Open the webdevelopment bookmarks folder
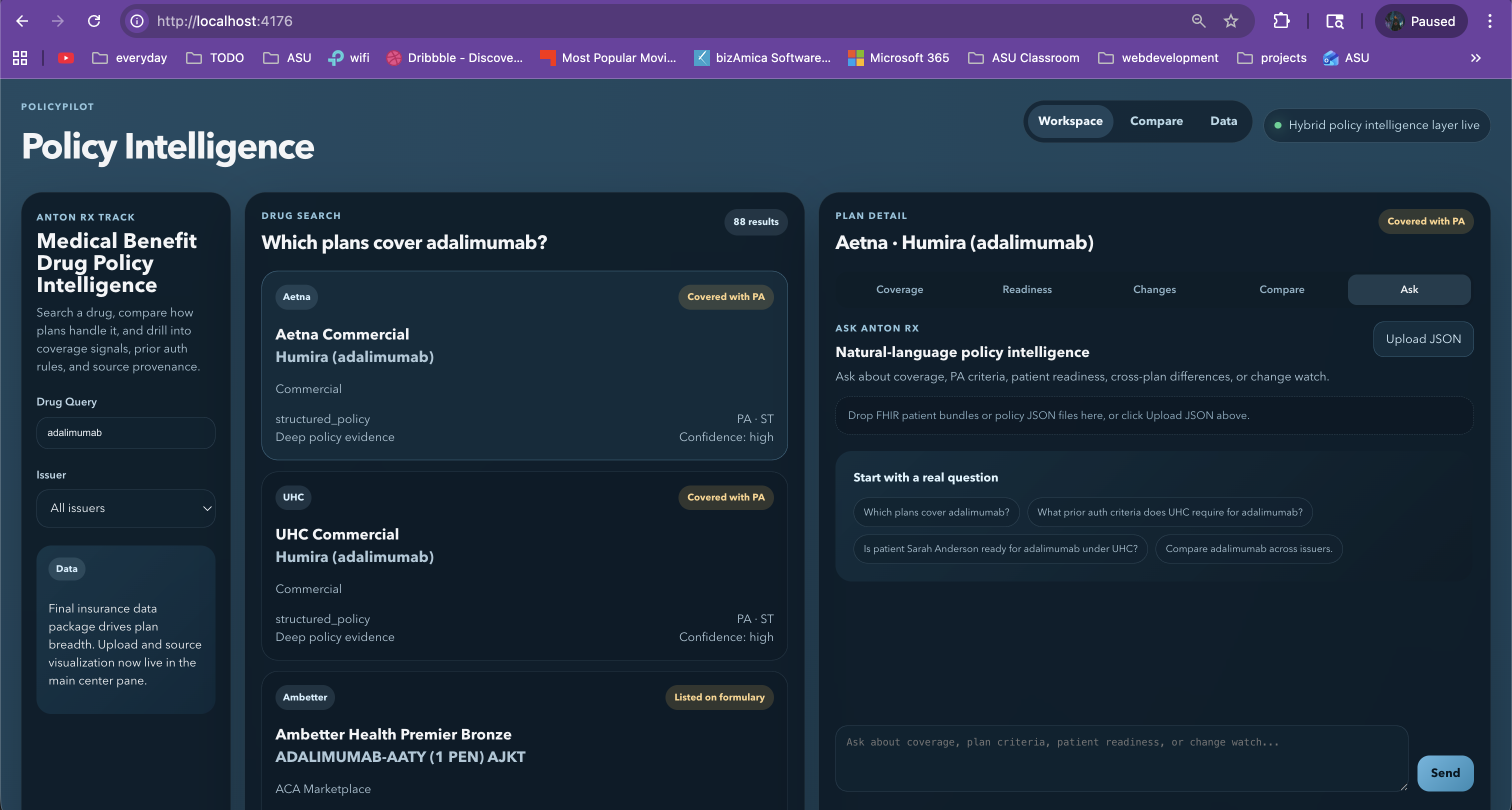The image size is (1512, 810). point(1158,57)
